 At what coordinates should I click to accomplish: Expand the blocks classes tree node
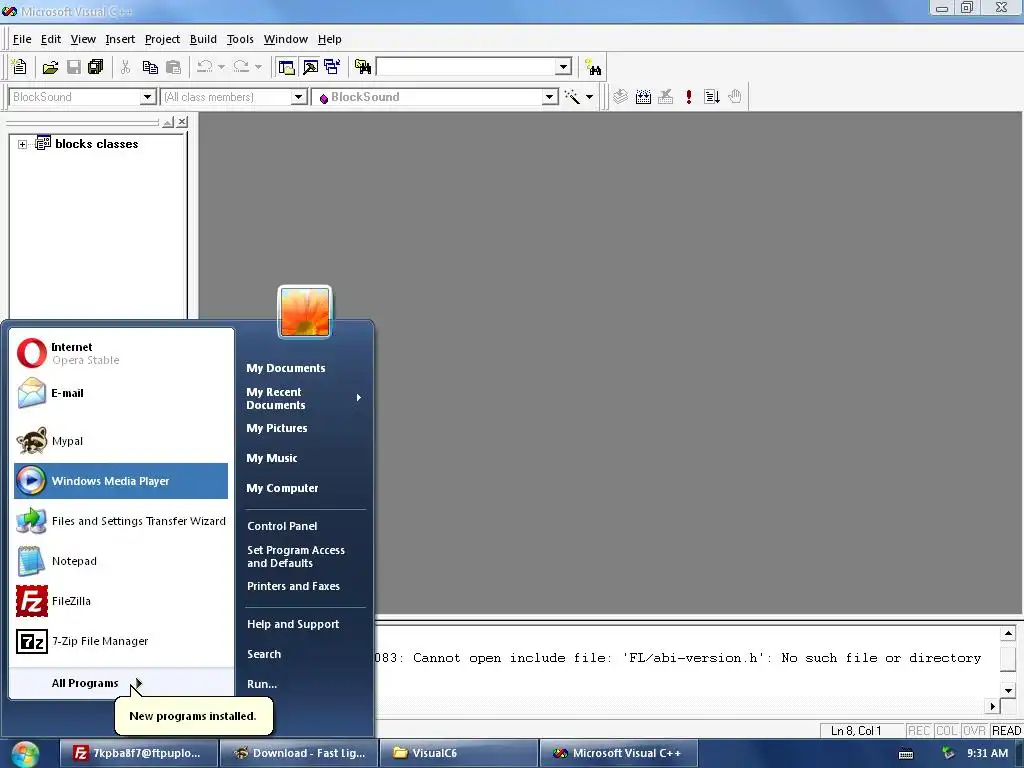(22, 144)
